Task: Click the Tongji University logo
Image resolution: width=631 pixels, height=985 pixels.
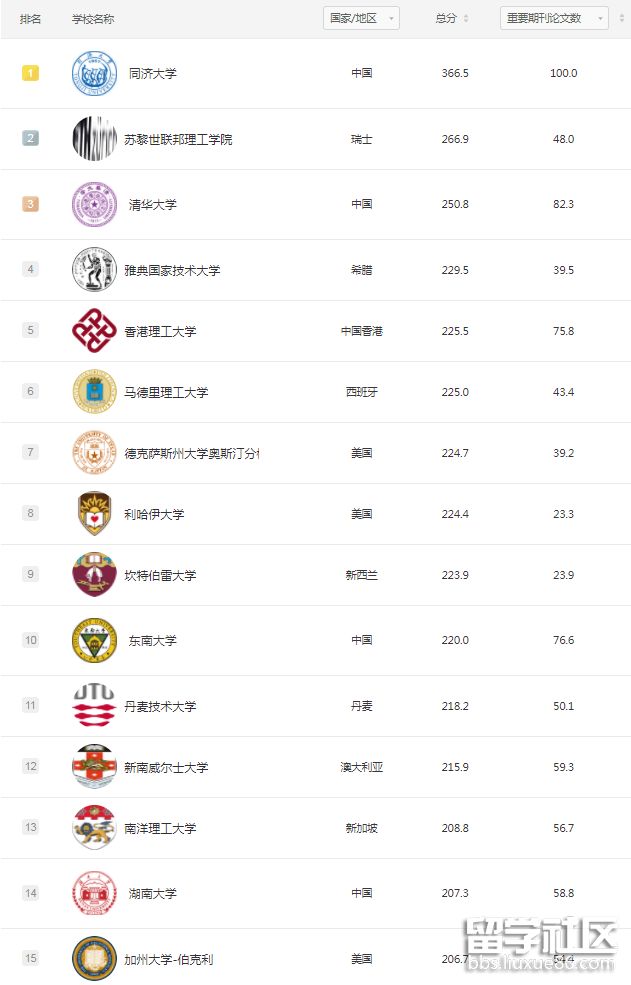Action: click(x=94, y=73)
